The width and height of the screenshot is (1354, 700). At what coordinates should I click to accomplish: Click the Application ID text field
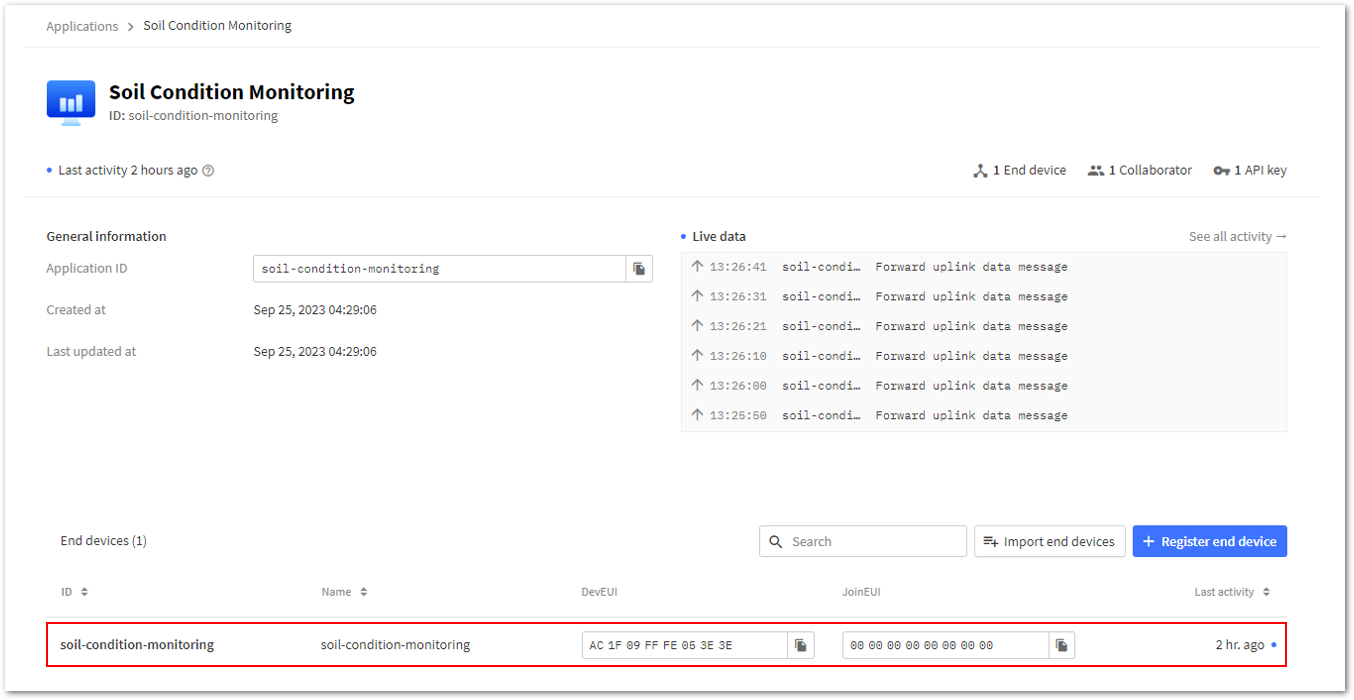click(440, 269)
